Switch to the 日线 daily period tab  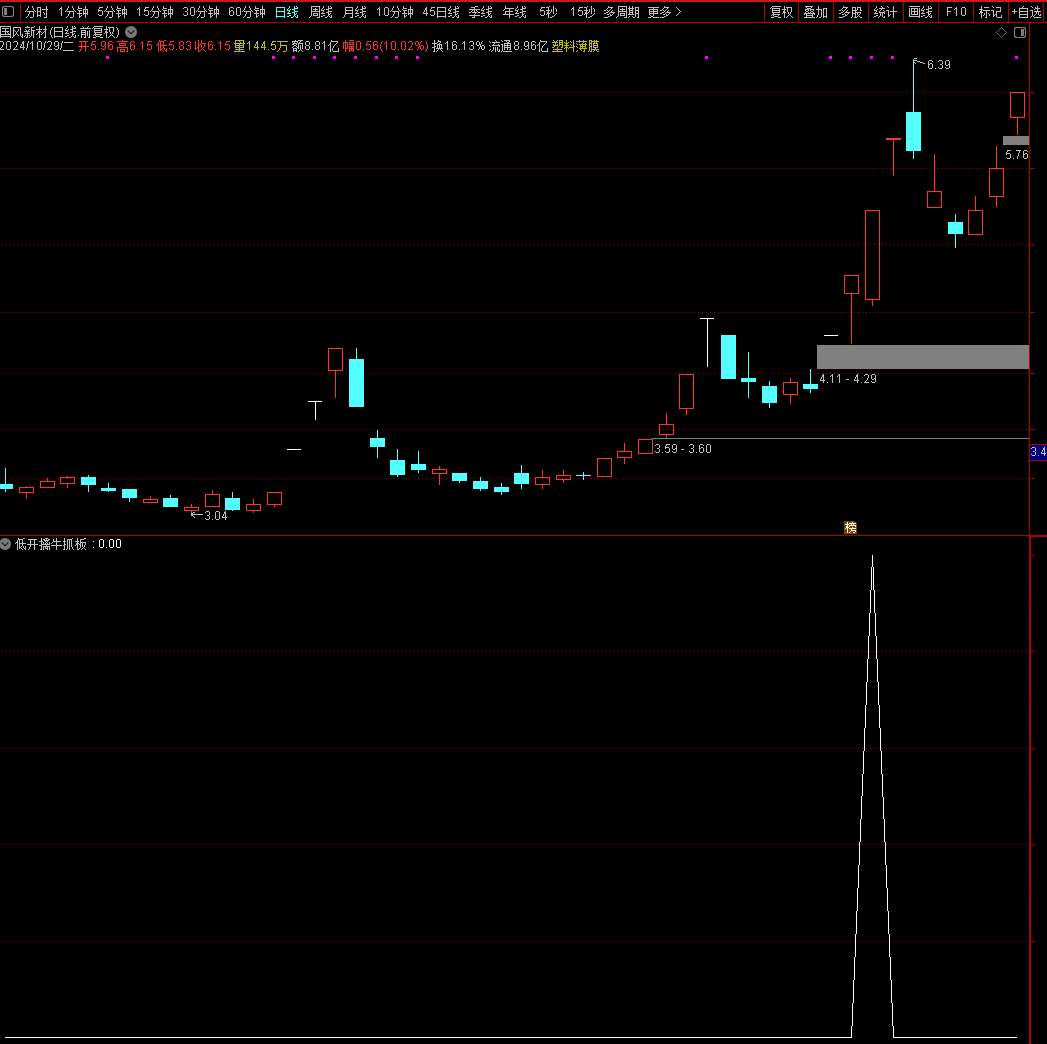[286, 12]
